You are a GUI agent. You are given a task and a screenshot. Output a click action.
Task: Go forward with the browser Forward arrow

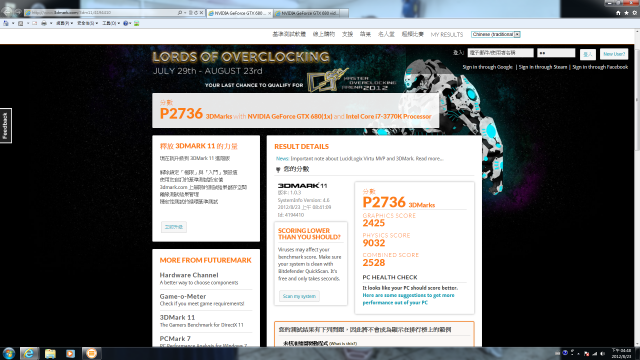coord(18,13)
